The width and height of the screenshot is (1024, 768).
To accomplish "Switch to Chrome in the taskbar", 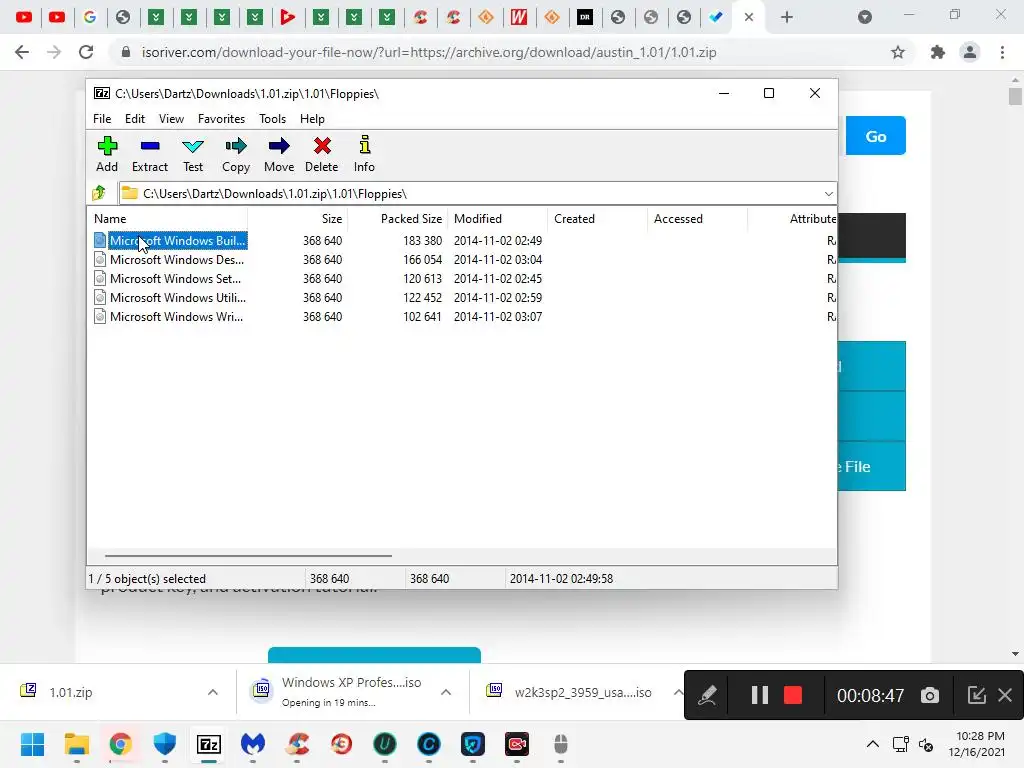I will click(120, 744).
